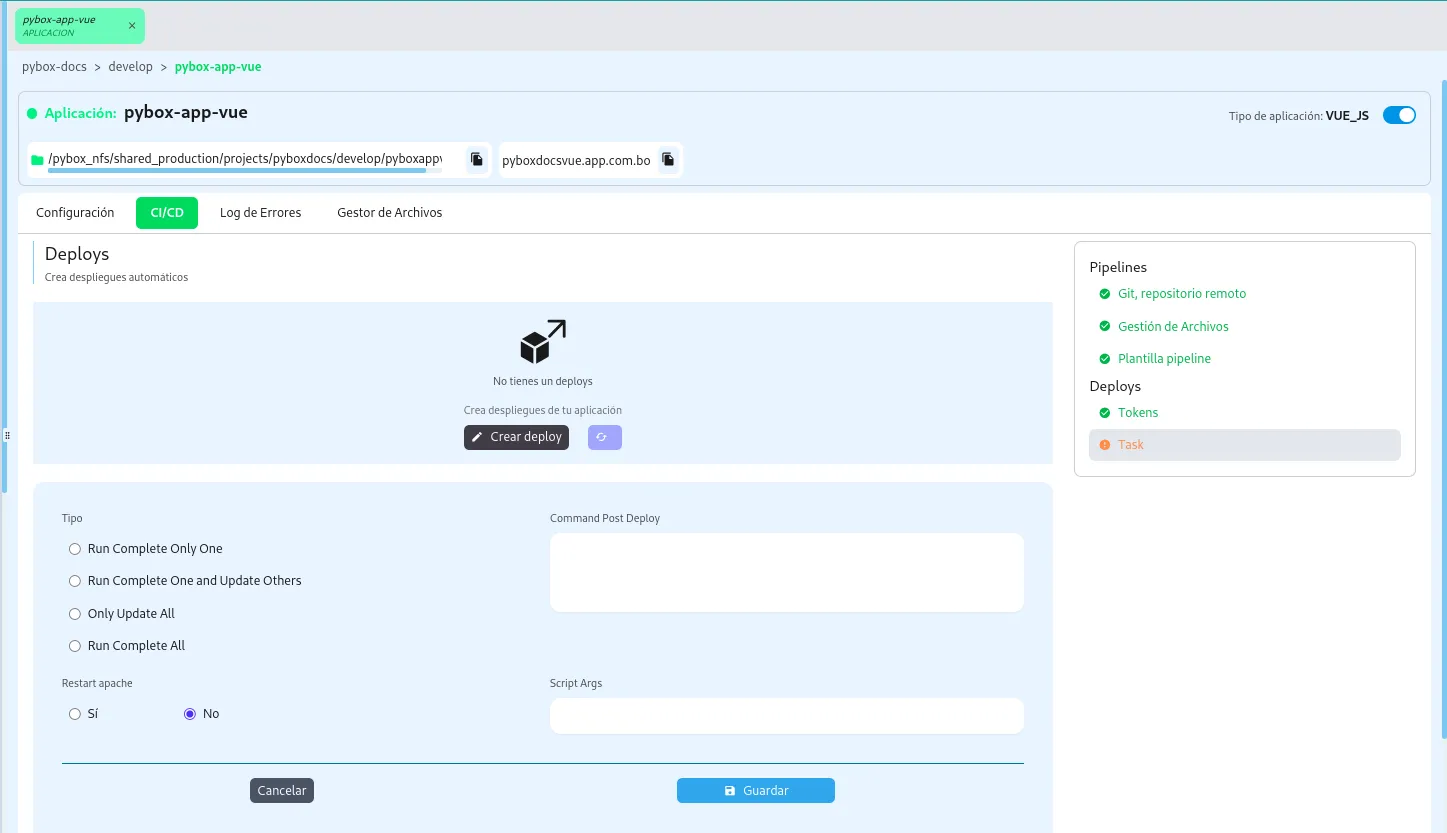This screenshot has height=833, width=1447.
Task: Click the refresh deploys icon button
Action: click(605, 437)
